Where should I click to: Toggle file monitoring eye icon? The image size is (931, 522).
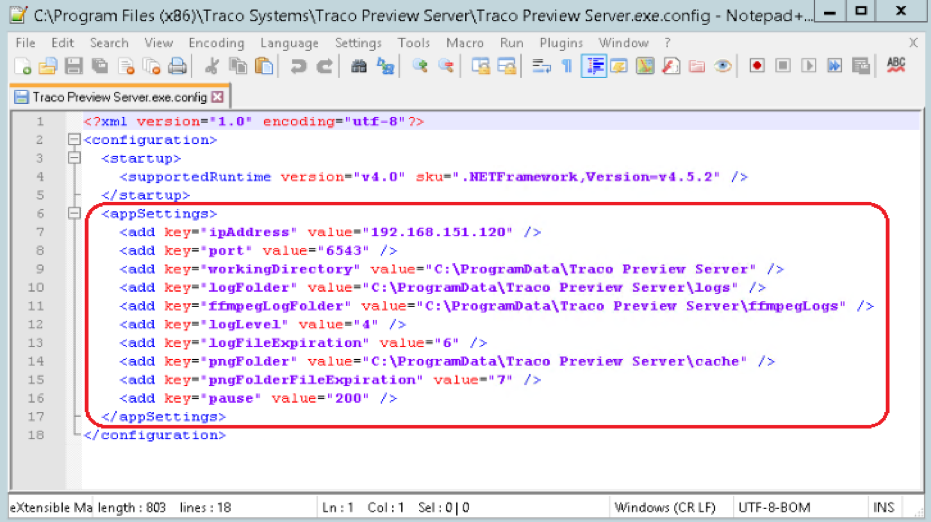723,66
